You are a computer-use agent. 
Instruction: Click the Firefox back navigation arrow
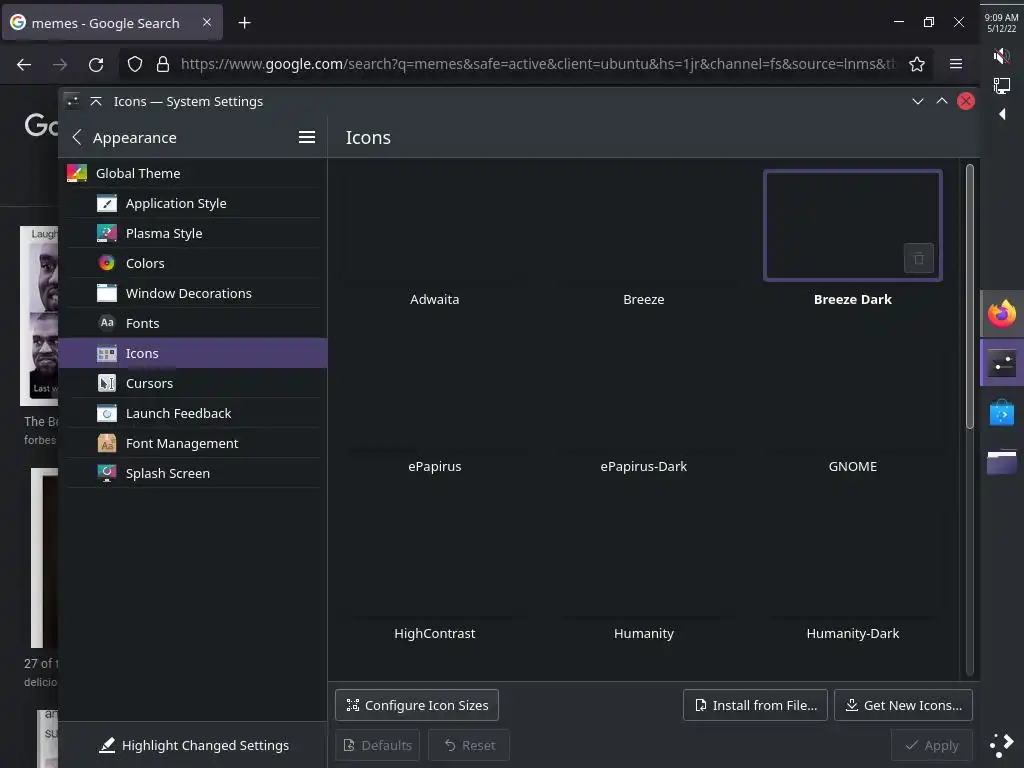pyautogui.click(x=24, y=64)
